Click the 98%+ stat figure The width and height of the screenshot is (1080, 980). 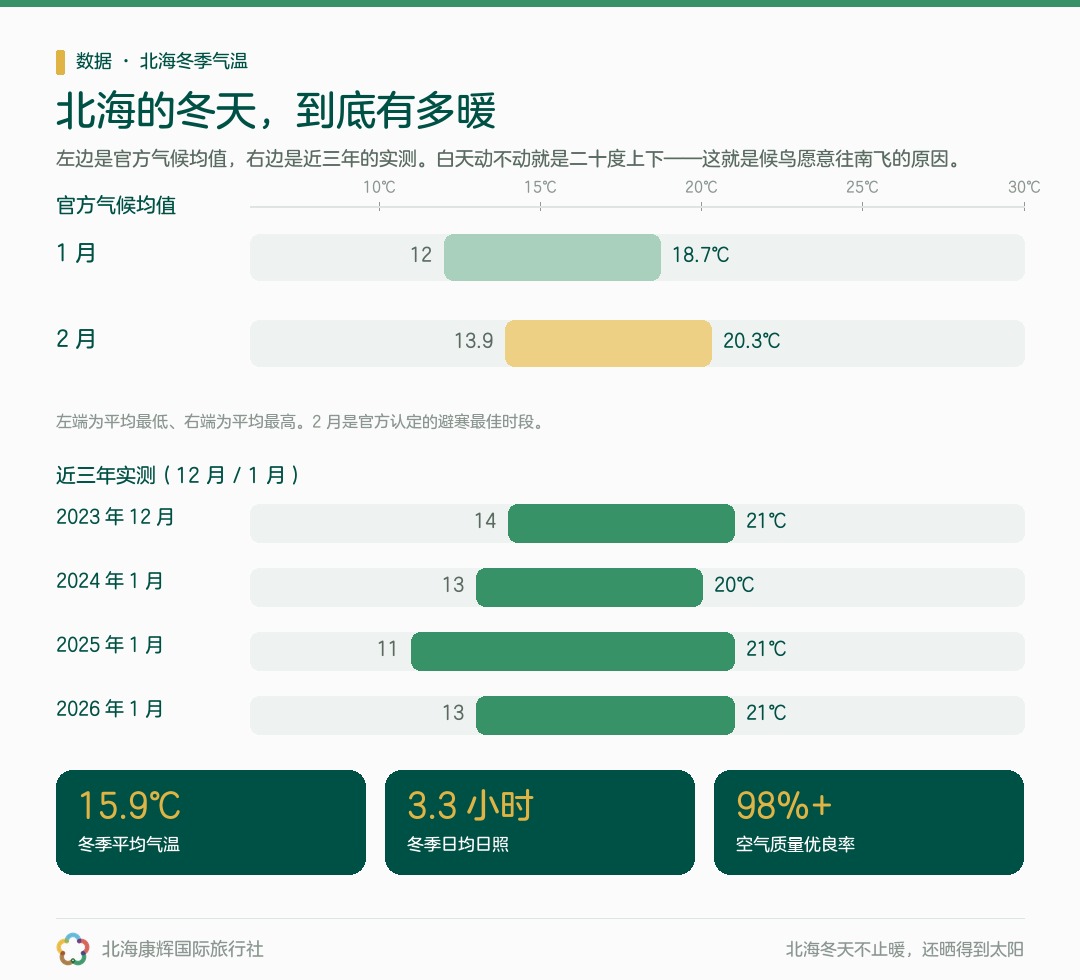click(784, 806)
